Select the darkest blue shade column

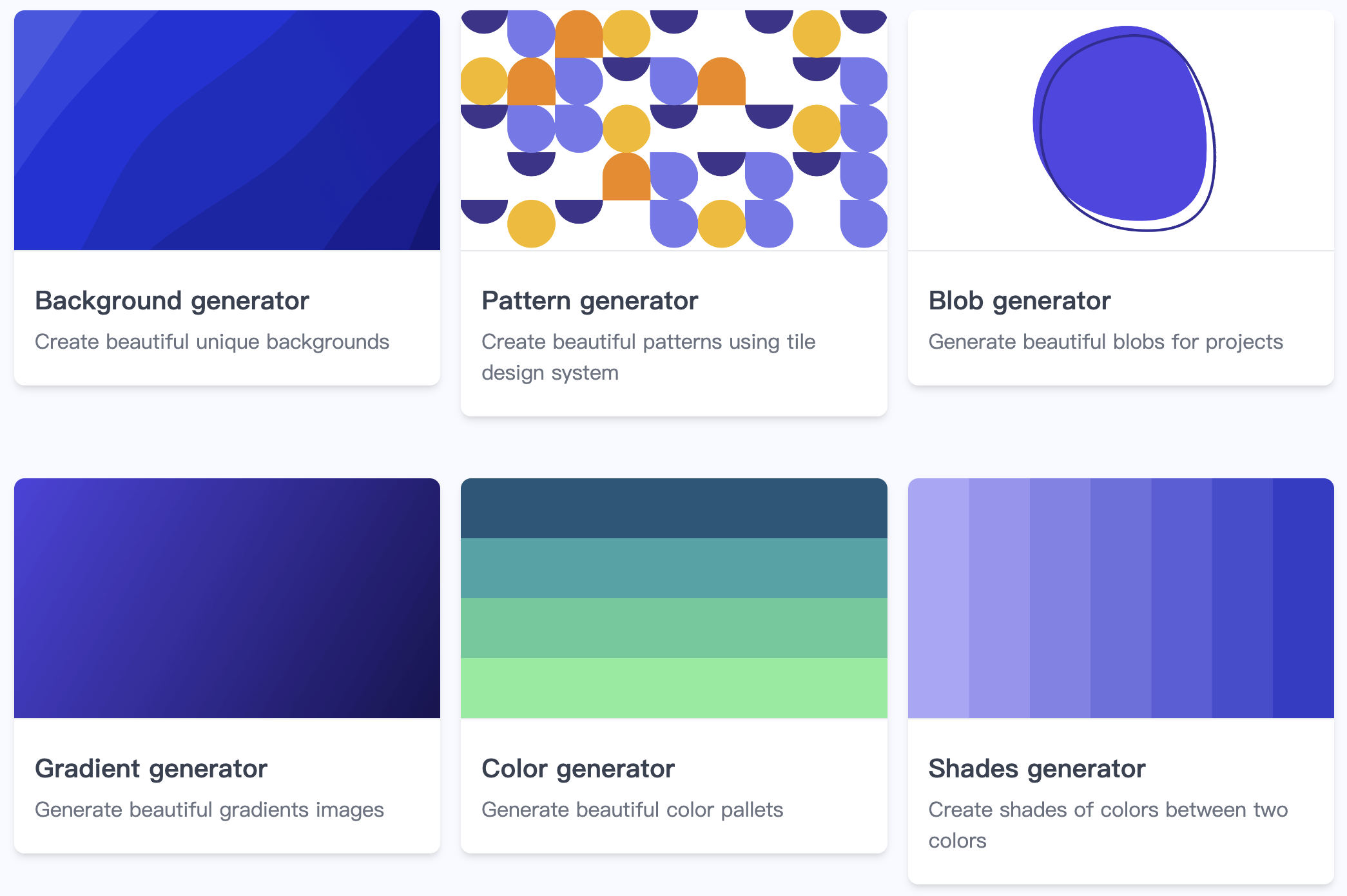point(1303,598)
